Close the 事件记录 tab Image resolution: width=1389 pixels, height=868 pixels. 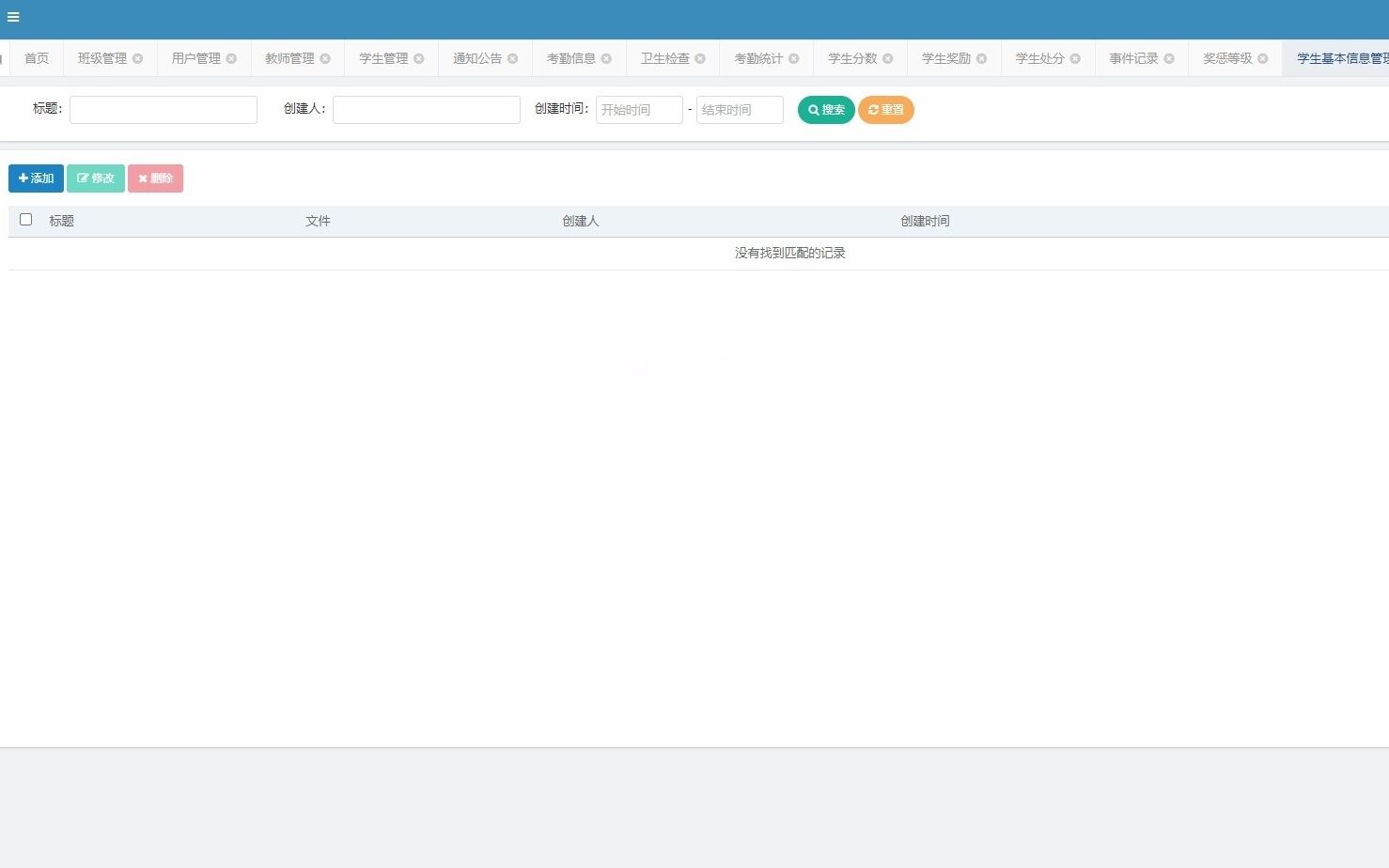1169,58
